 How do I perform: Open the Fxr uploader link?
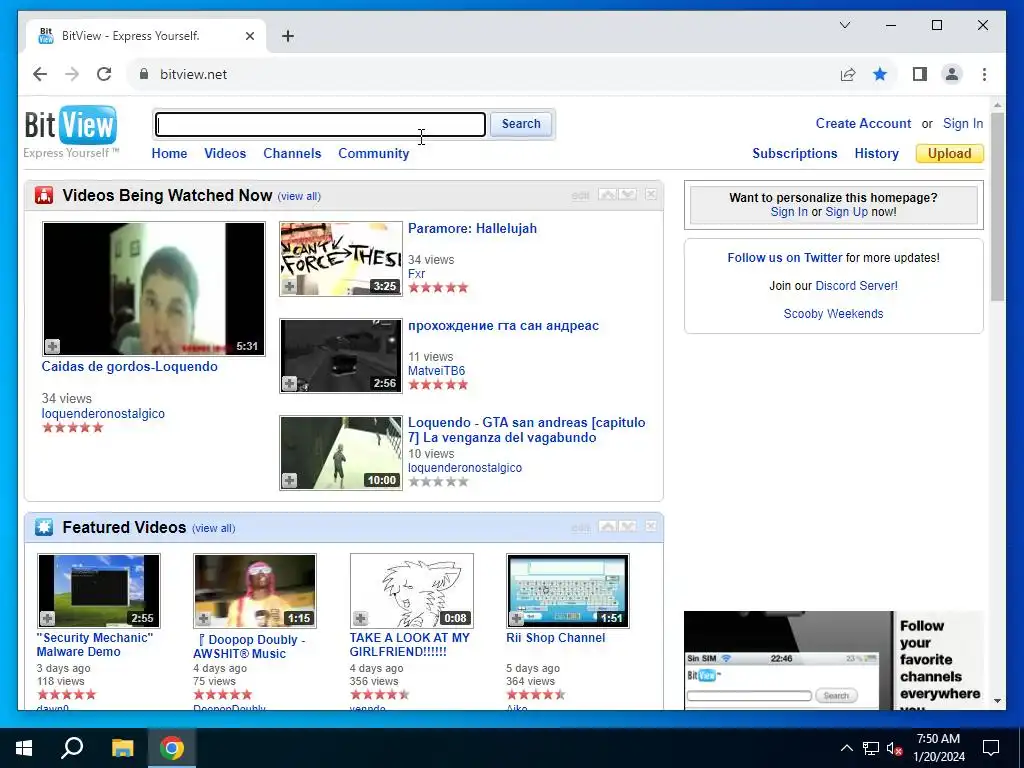click(x=416, y=274)
